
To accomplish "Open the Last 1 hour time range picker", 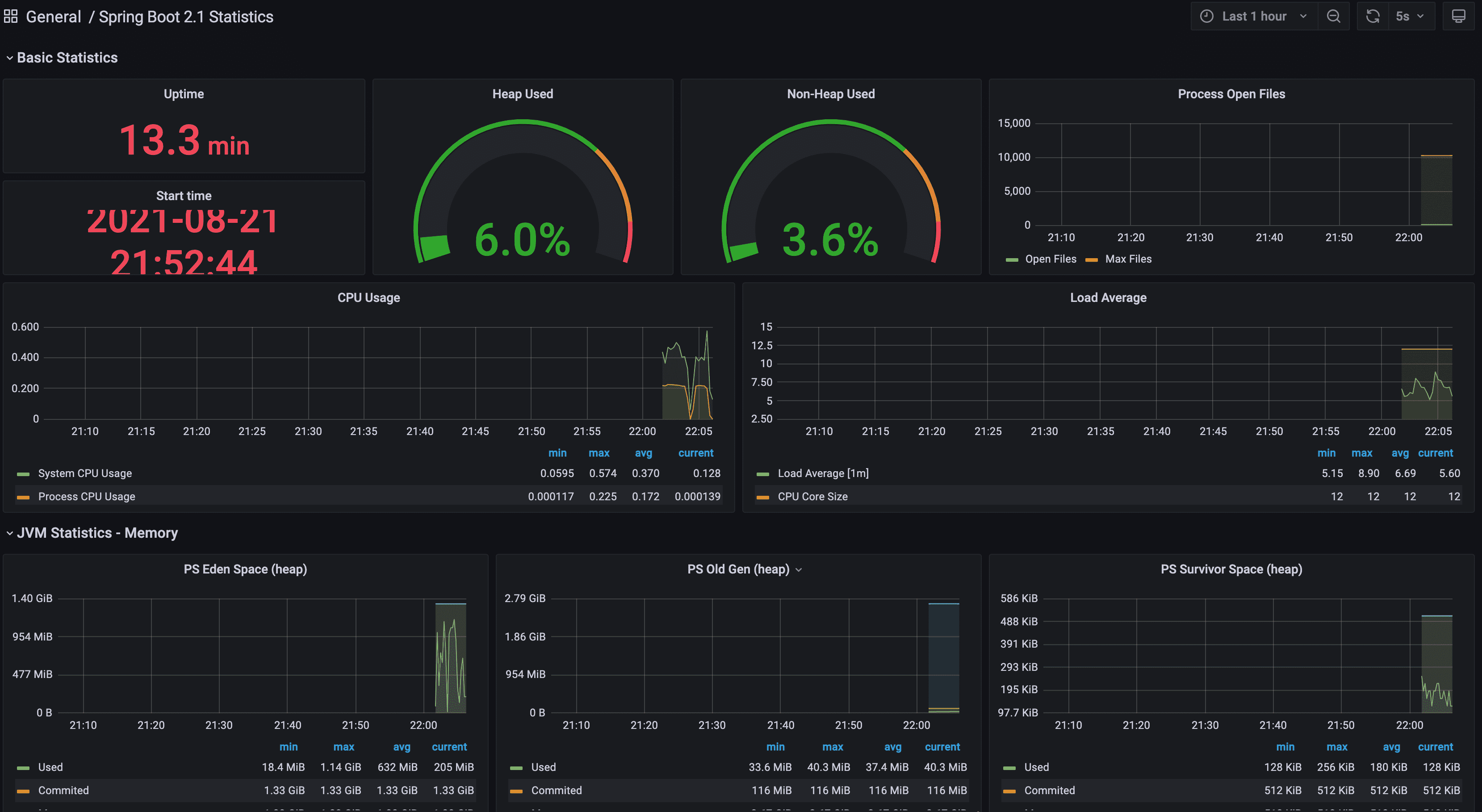I will click(x=1254, y=16).
